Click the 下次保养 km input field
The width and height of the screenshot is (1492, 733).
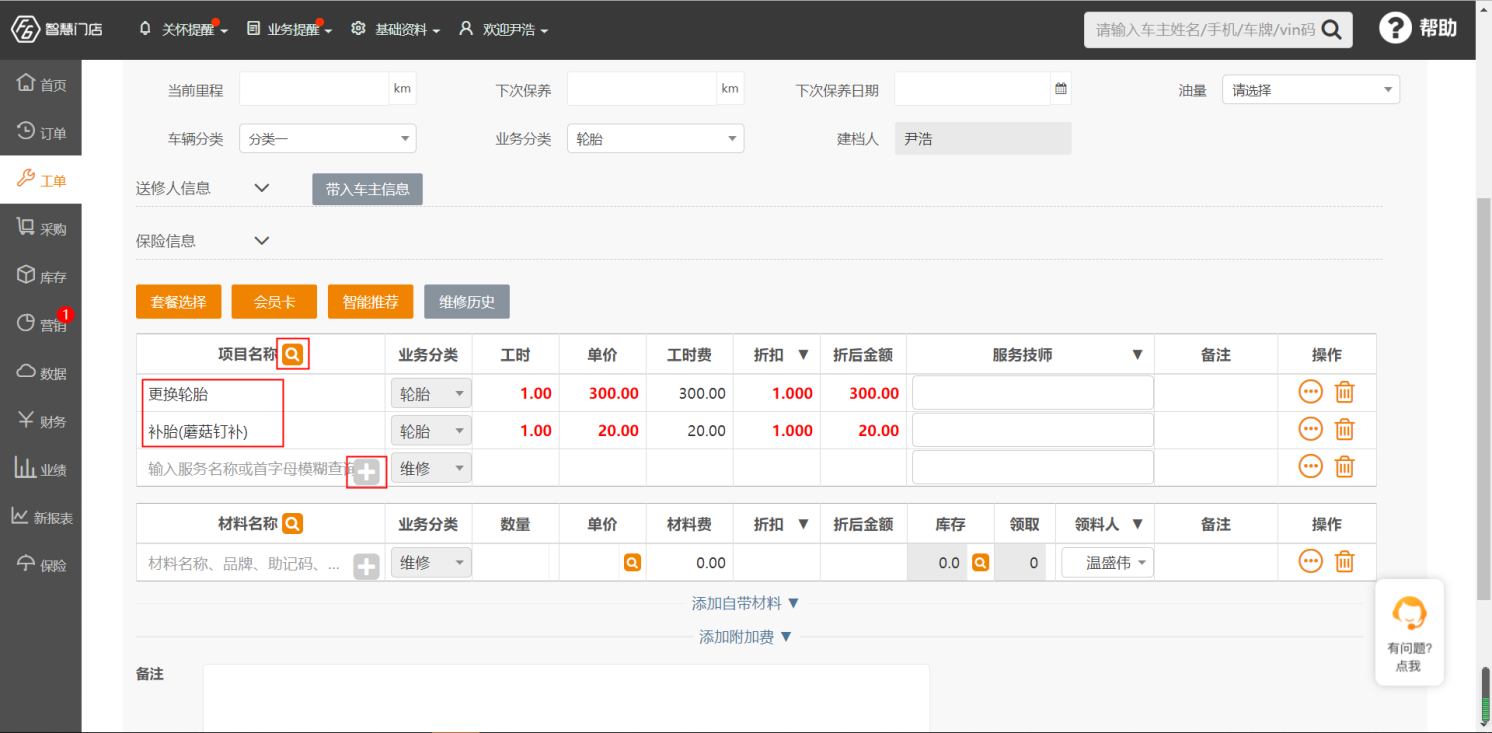642,89
